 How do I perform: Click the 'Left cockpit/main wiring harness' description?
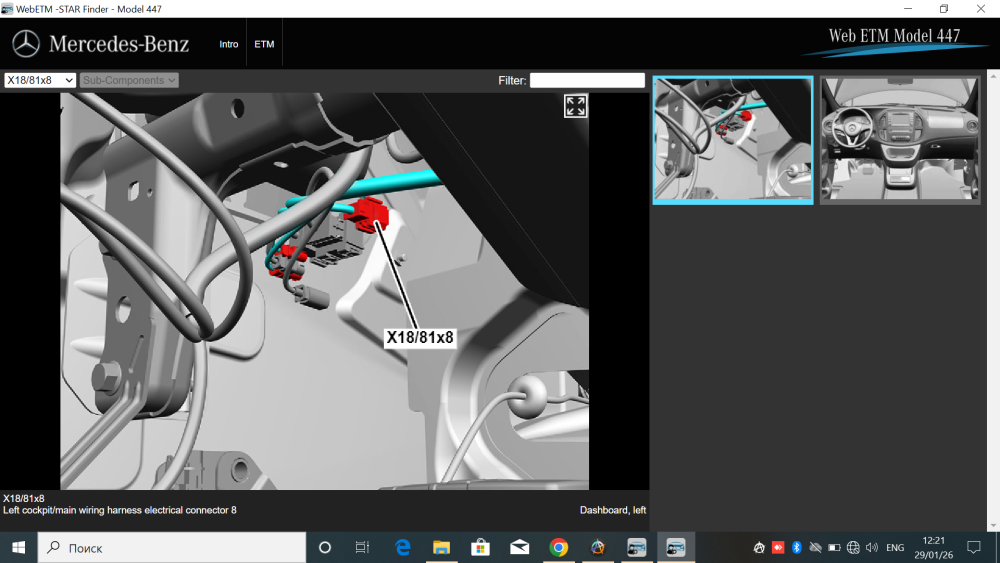119,510
